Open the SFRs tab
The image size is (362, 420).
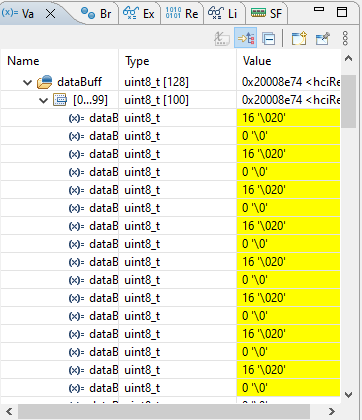point(267,14)
